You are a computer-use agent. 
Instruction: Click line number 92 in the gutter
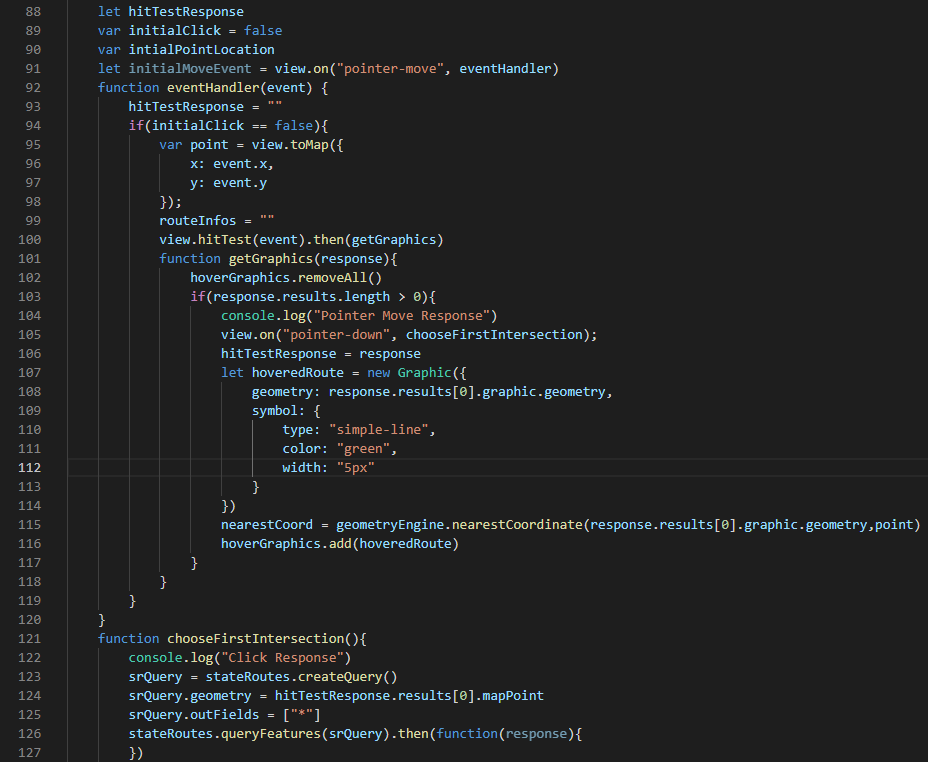33,88
